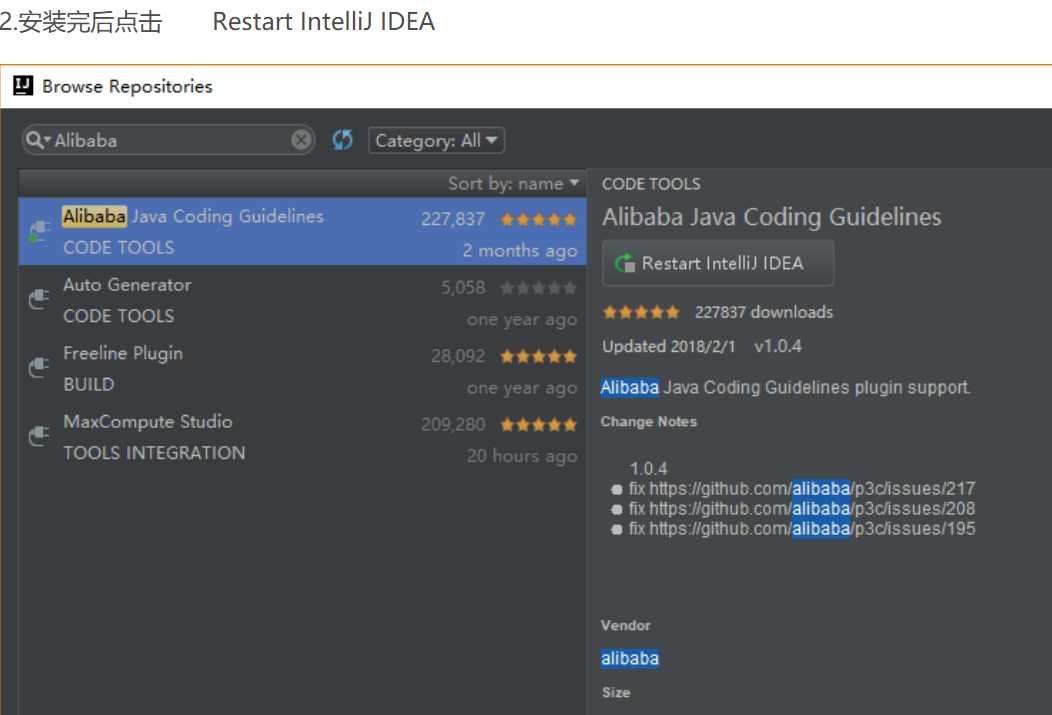Click TOOLS INTEGRATION category label
Viewport: 1052px width, 715px height.
tap(154, 453)
